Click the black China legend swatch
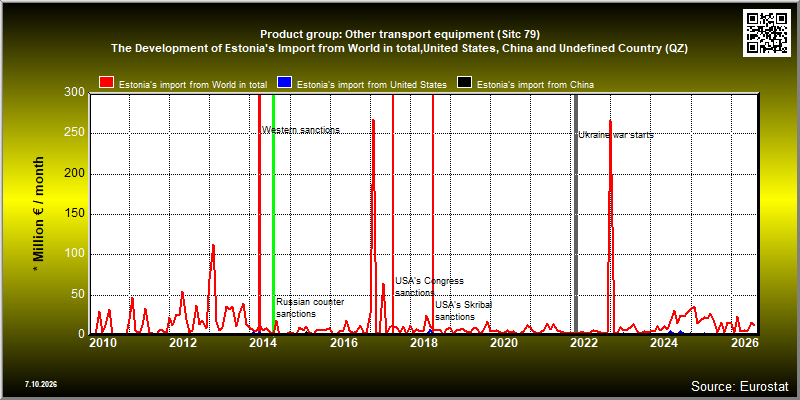 click(x=464, y=83)
